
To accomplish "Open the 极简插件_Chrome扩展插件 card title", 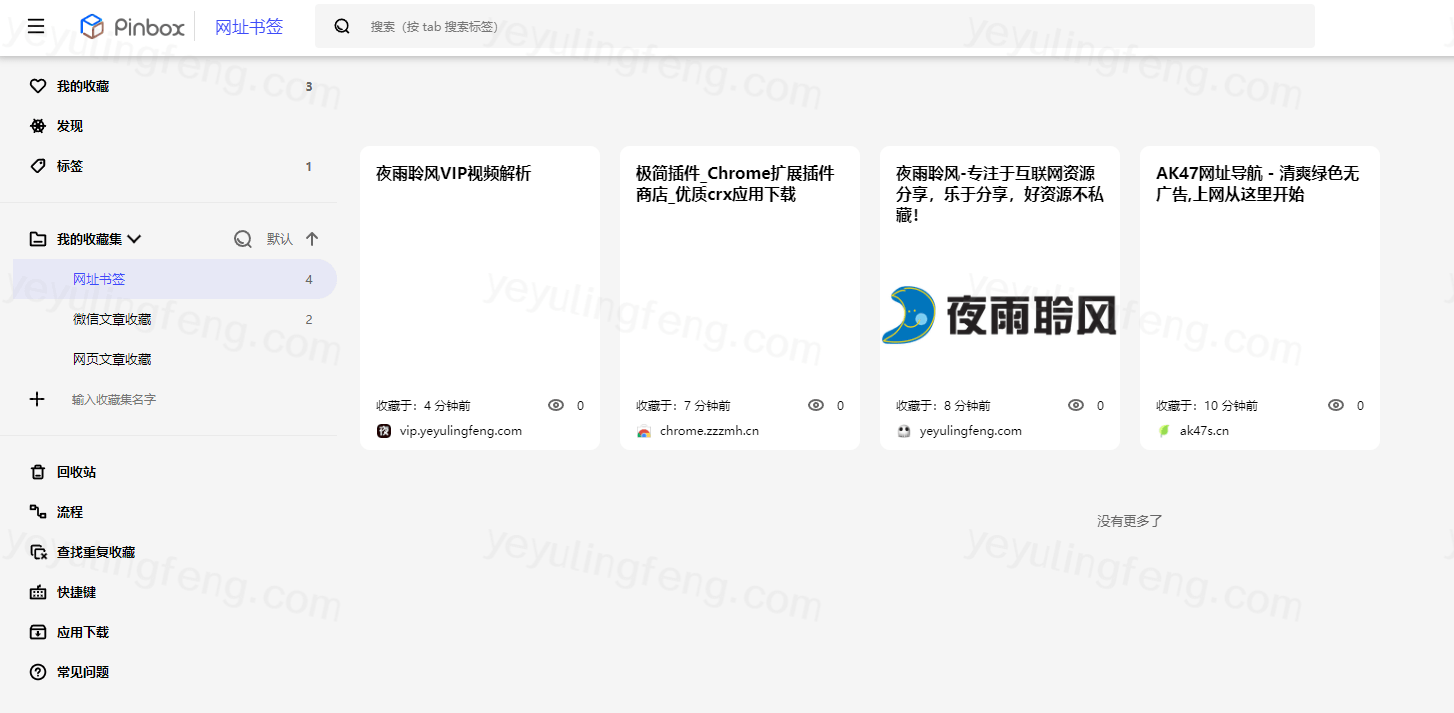I will pos(735,184).
